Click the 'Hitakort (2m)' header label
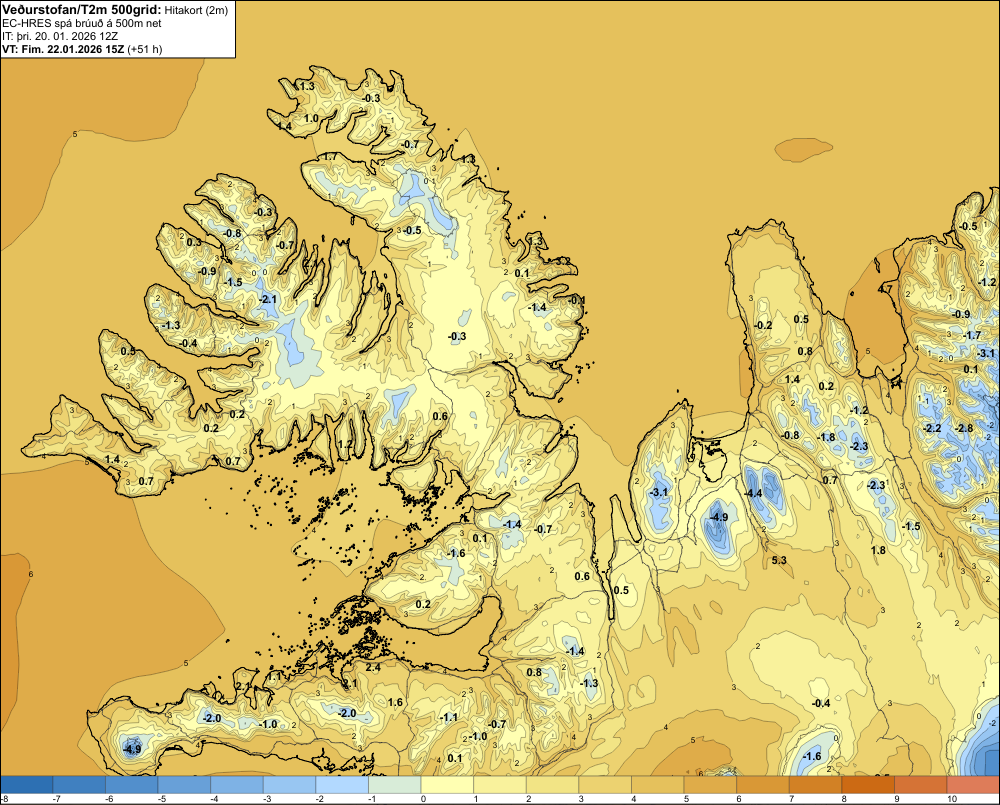This screenshot has height=805, width=1000. [196, 10]
